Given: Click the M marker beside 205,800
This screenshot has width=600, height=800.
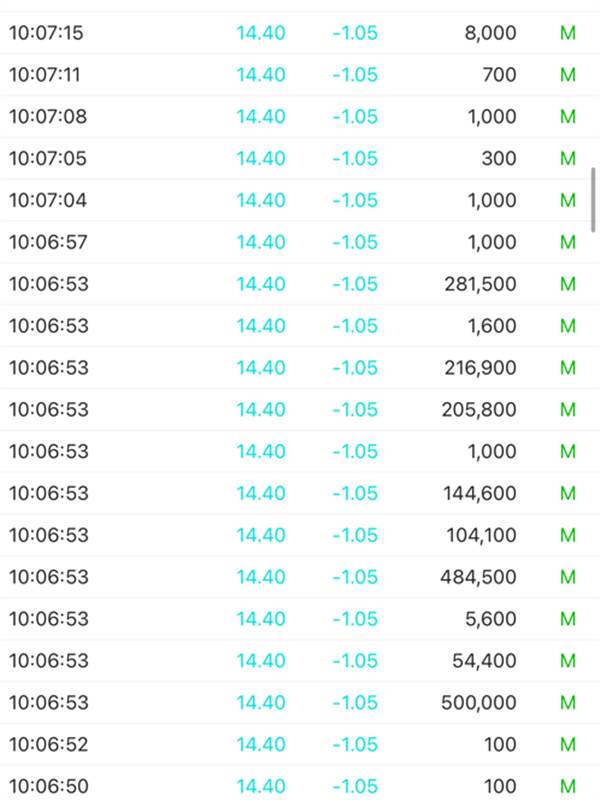Looking at the screenshot, I should (568, 410).
